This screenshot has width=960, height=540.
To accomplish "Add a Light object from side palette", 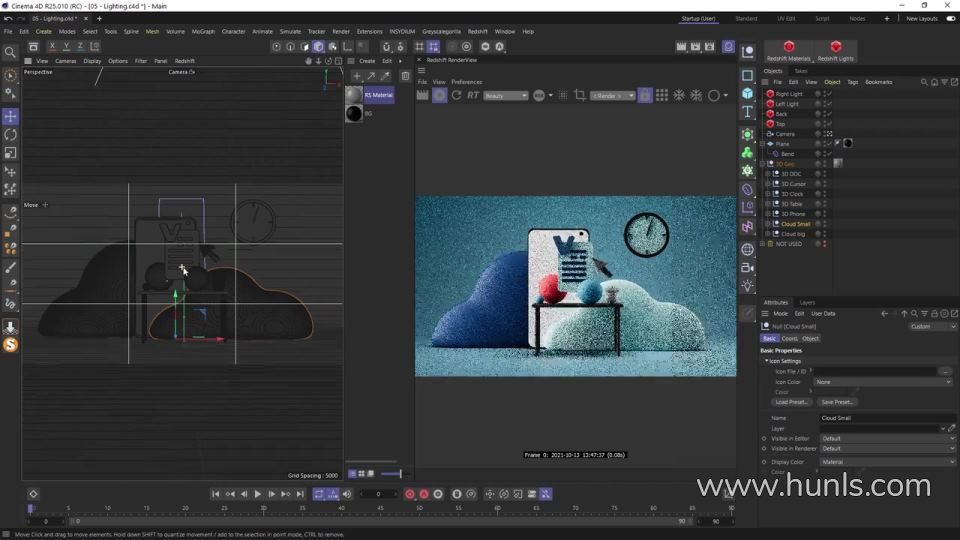I will pyautogui.click(x=748, y=286).
